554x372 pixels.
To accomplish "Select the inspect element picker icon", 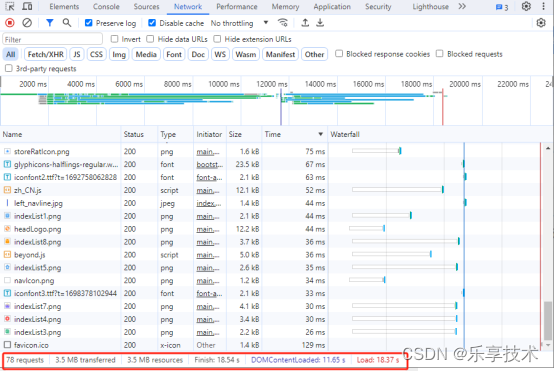I will [x=10, y=6].
